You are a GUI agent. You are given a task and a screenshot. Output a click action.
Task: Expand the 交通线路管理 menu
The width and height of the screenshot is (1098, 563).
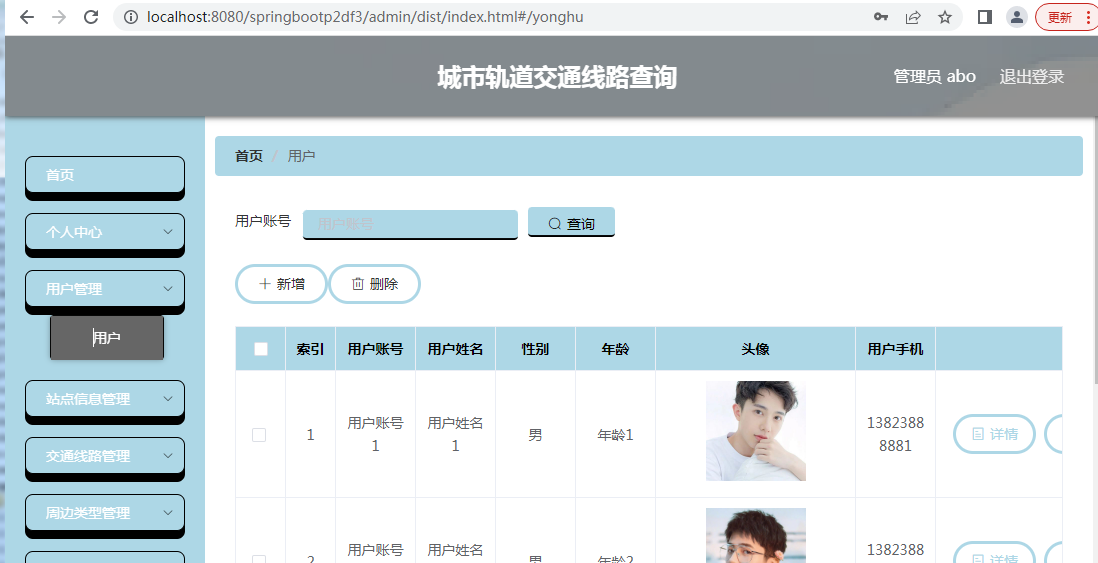tap(104, 456)
